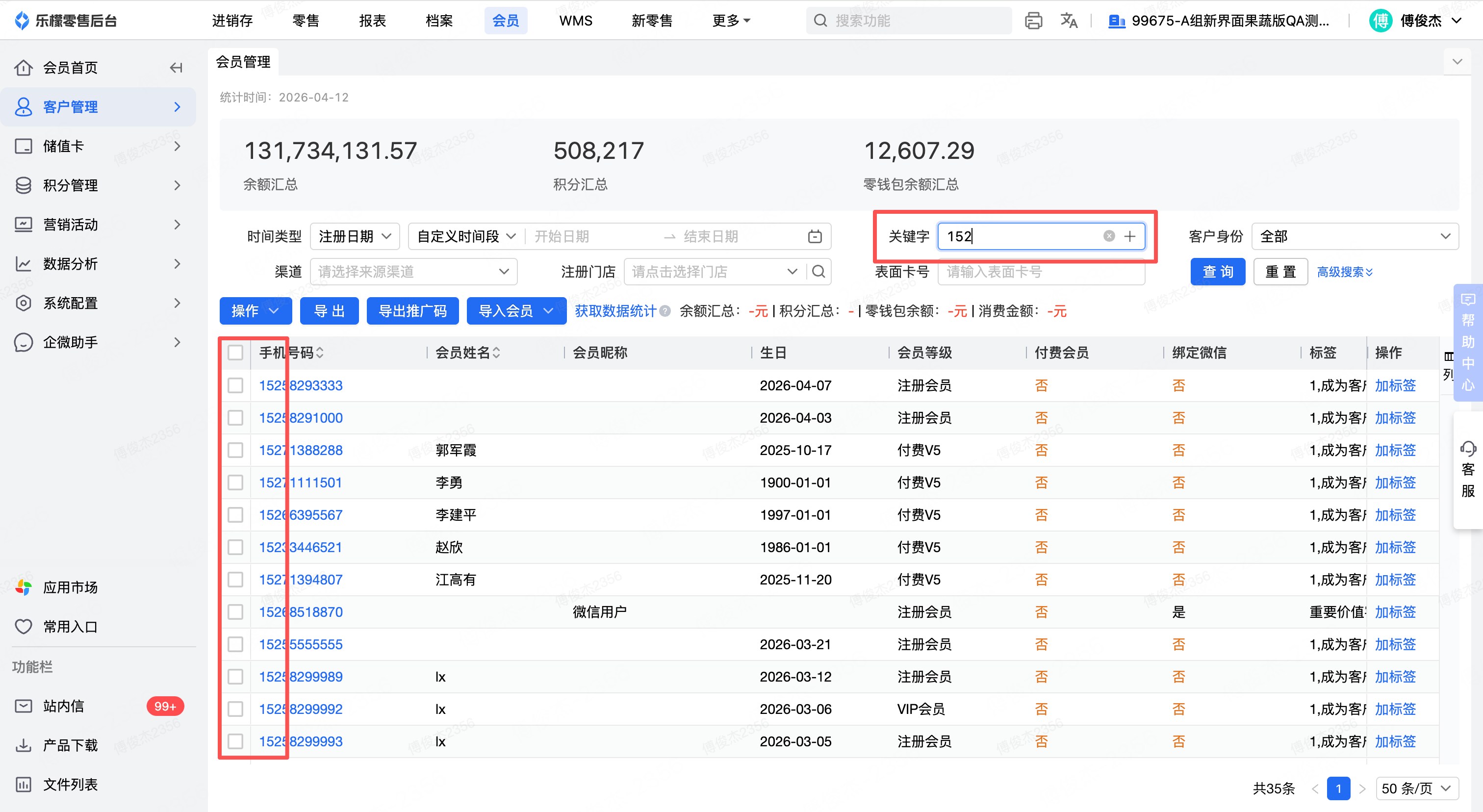Clear the keyword field with X icon
The width and height of the screenshot is (1483, 812).
[x=1109, y=236]
